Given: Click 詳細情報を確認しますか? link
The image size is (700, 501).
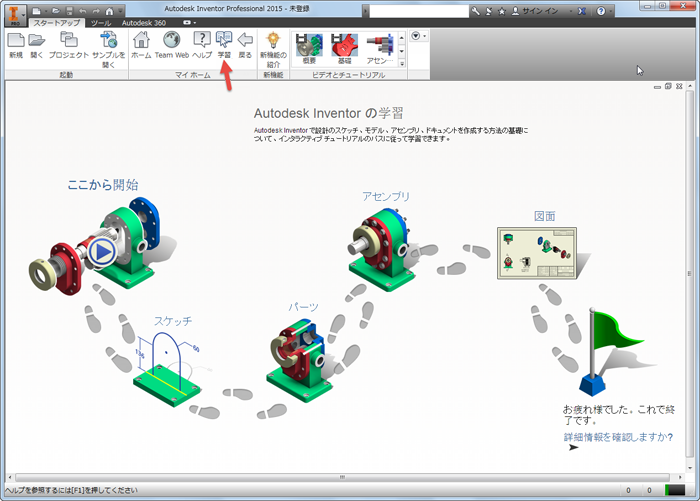Looking at the screenshot, I should [x=618, y=437].
